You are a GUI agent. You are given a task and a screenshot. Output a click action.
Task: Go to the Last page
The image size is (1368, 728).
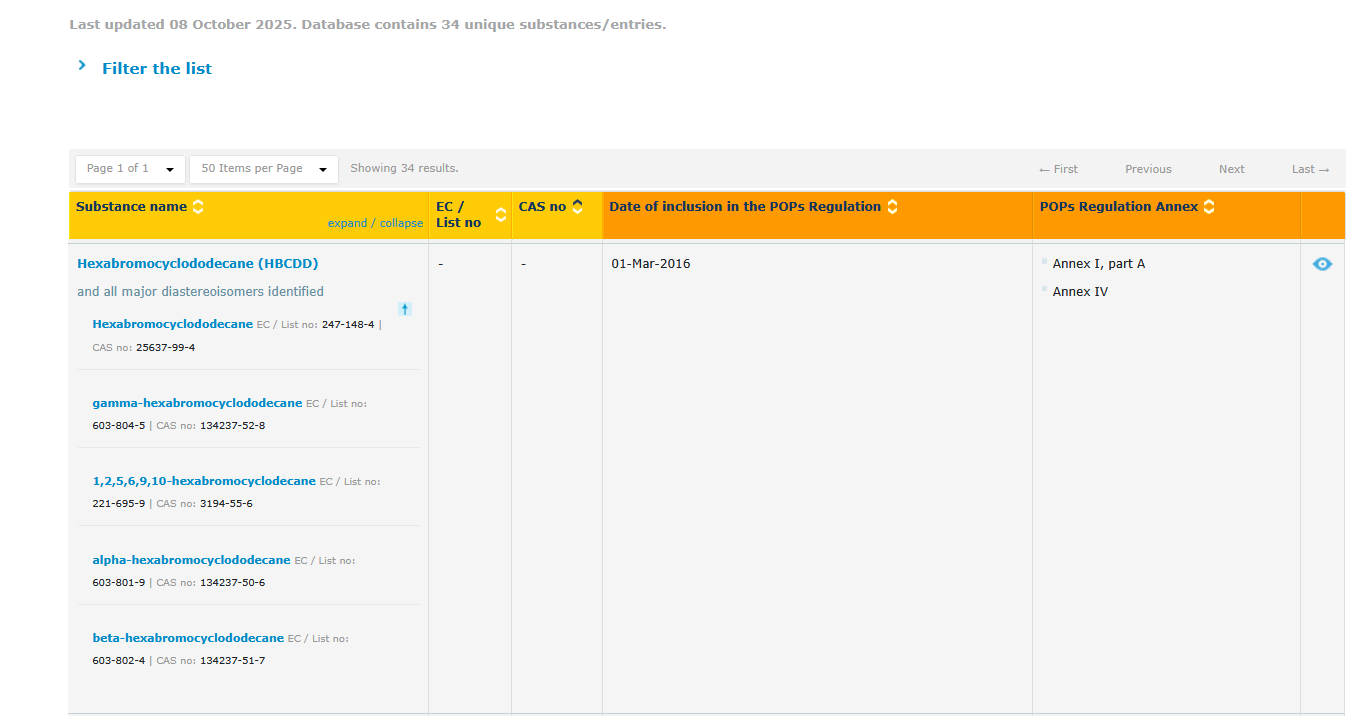1310,169
